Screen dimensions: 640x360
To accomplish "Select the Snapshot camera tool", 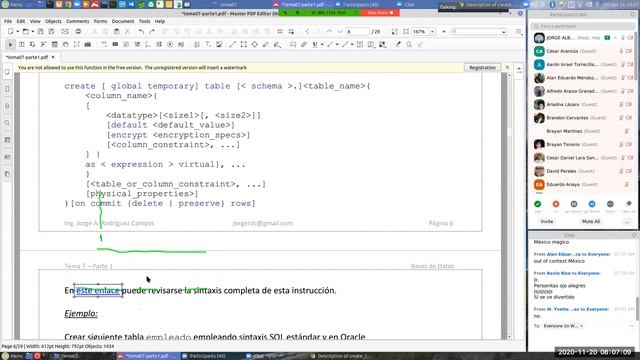I will coord(88,44).
